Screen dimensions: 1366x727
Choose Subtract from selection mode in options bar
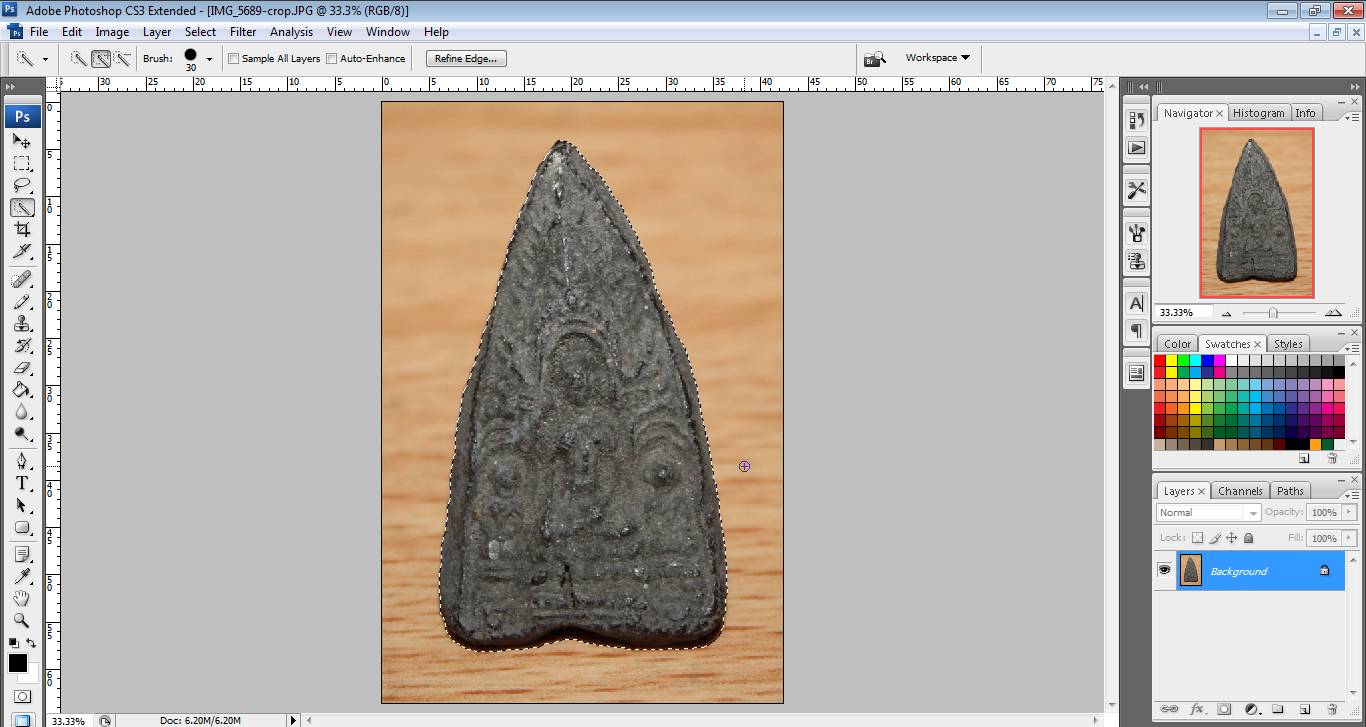pos(122,58)
